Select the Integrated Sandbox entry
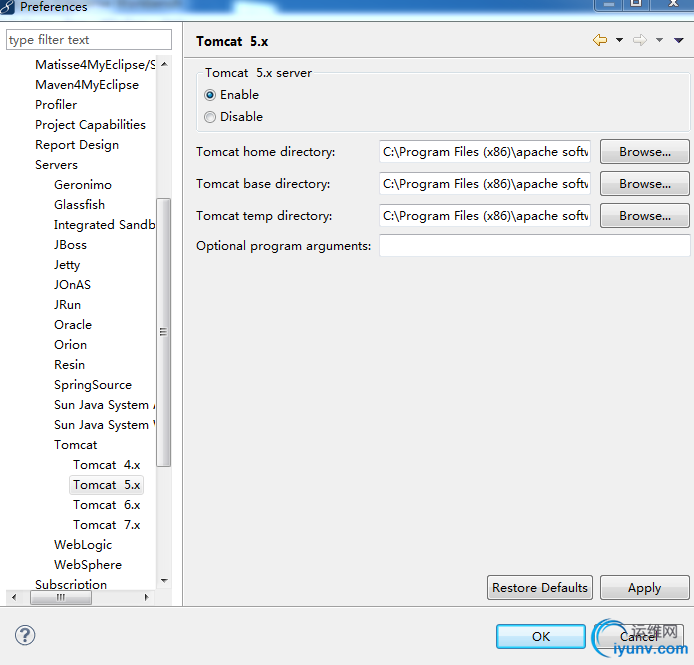 (104, 225)
